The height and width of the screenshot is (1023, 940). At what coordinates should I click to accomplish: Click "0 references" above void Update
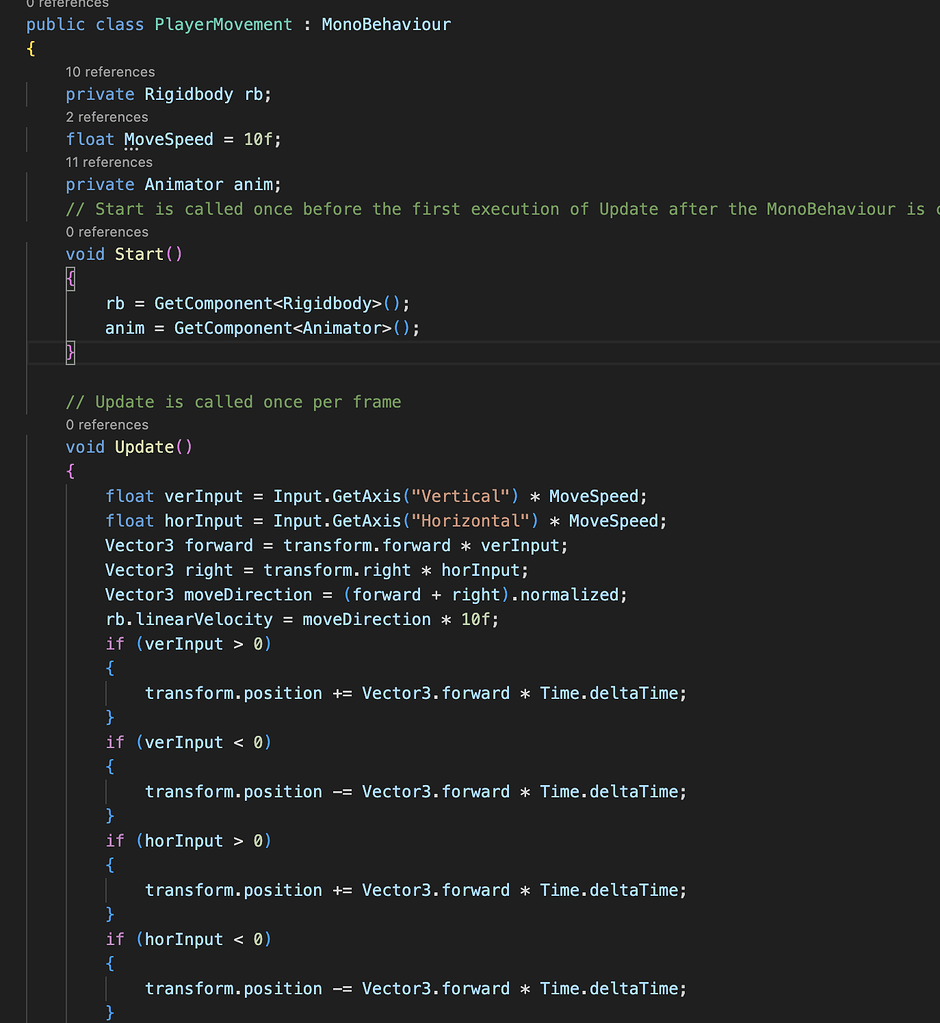pyautogui.click(x=106, y=425)
